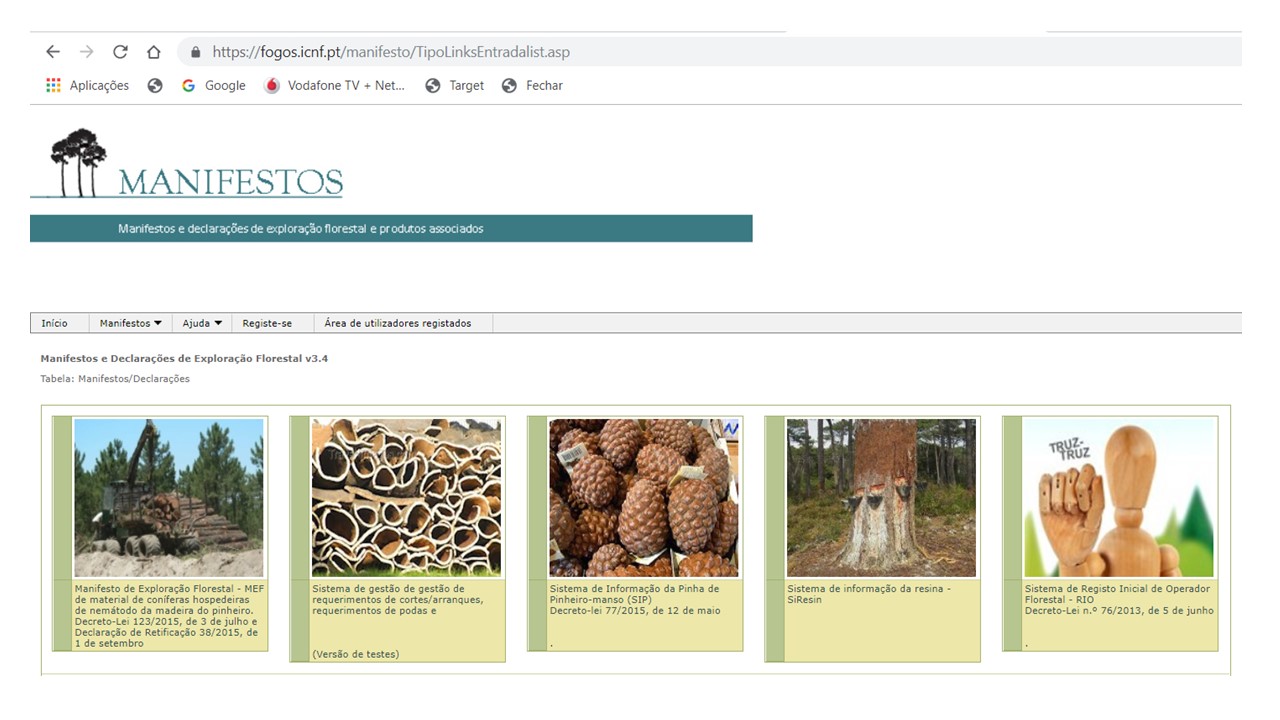Open the Registe-se menu item
Viewport: 1280px width, 720px height.
267,323
